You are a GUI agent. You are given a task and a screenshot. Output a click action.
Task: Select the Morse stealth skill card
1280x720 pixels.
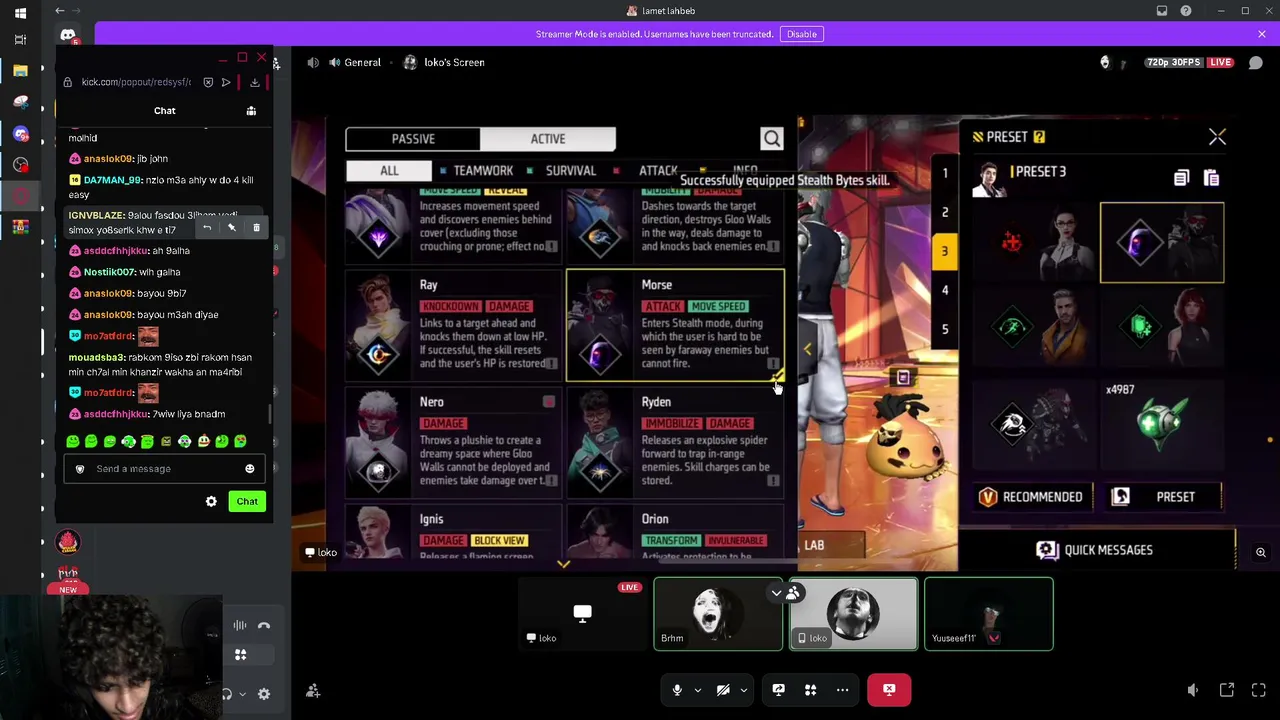coord(675,325)
